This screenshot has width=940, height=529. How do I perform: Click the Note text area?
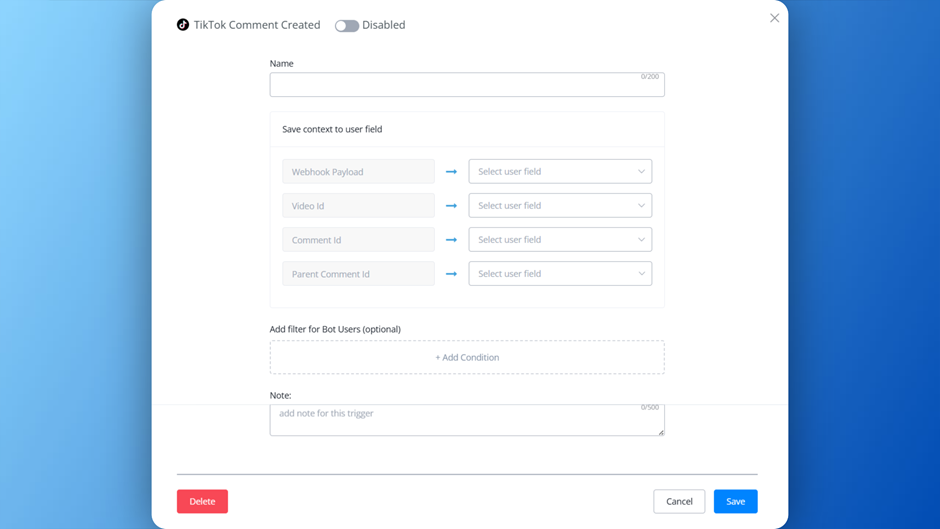[466, 420]
